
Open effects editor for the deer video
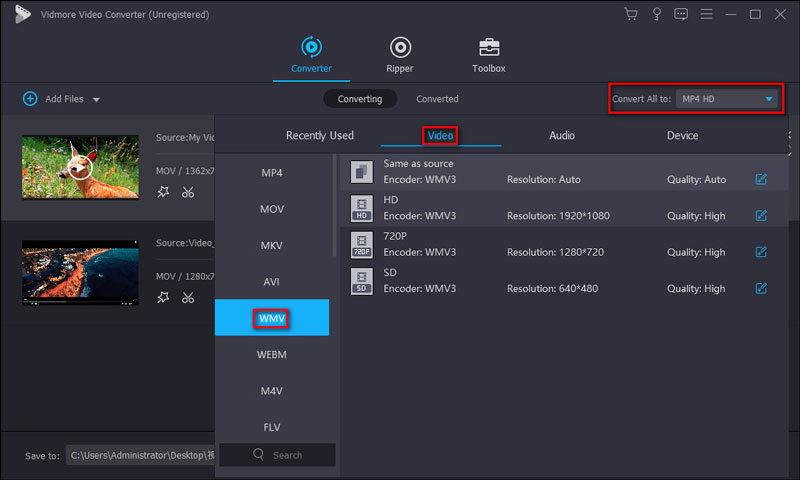coord(163,192)
